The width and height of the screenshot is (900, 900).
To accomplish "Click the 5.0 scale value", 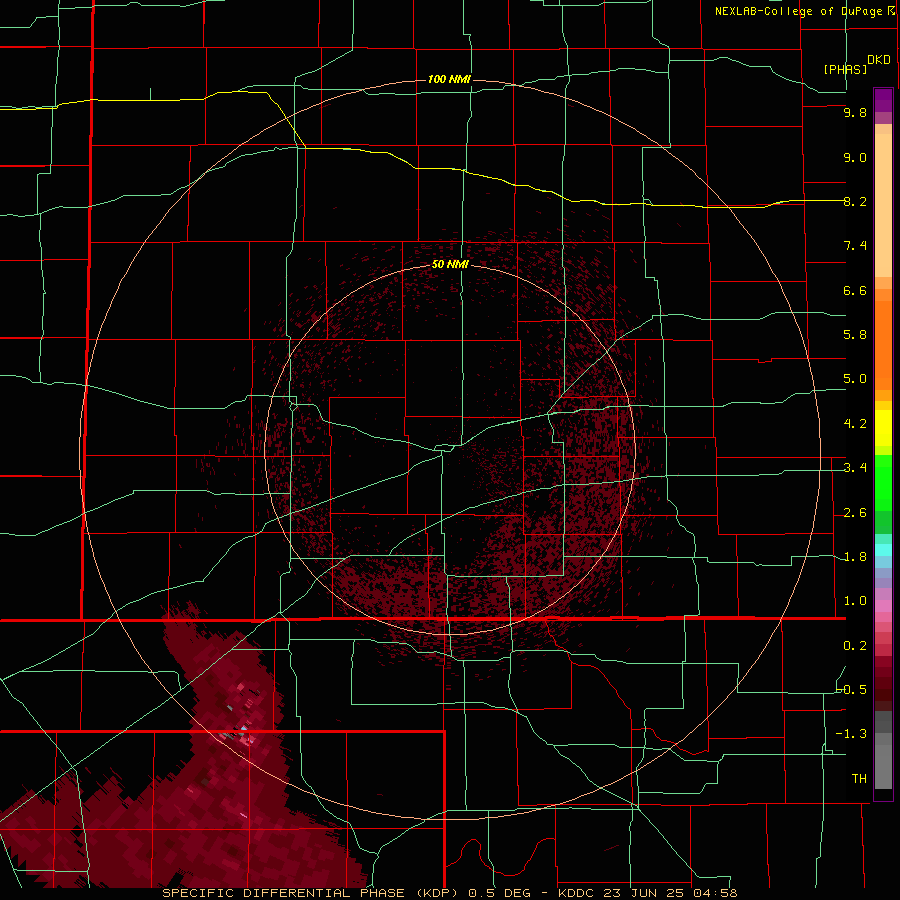I will pos(855,379).
